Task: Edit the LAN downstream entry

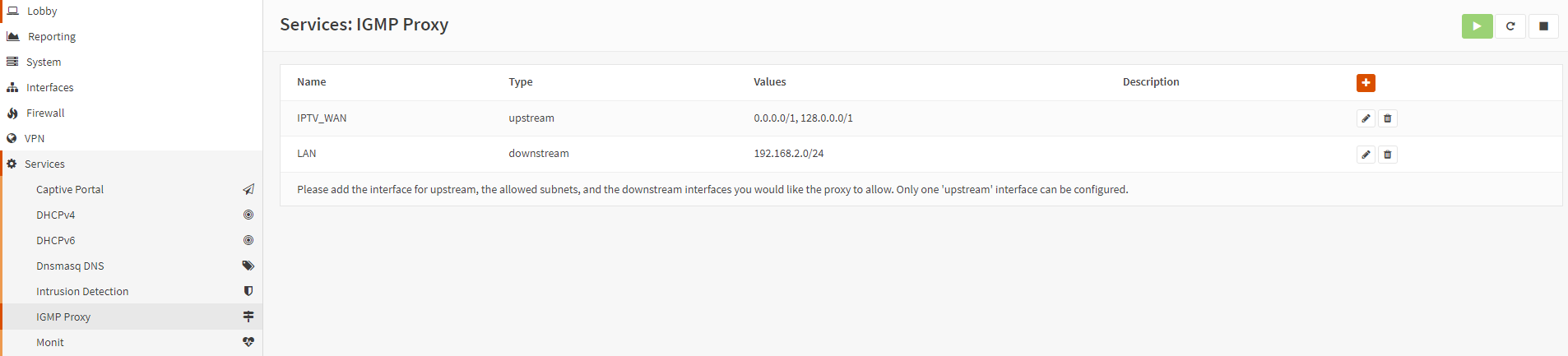Action: [1366, 155]
